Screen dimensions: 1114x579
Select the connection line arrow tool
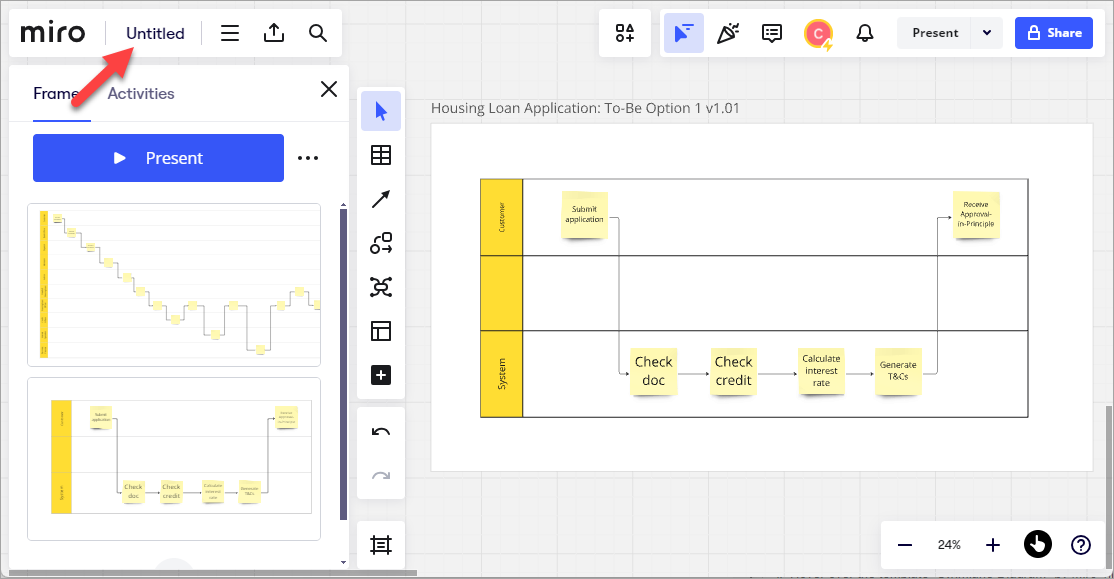[x=381, y=199]
